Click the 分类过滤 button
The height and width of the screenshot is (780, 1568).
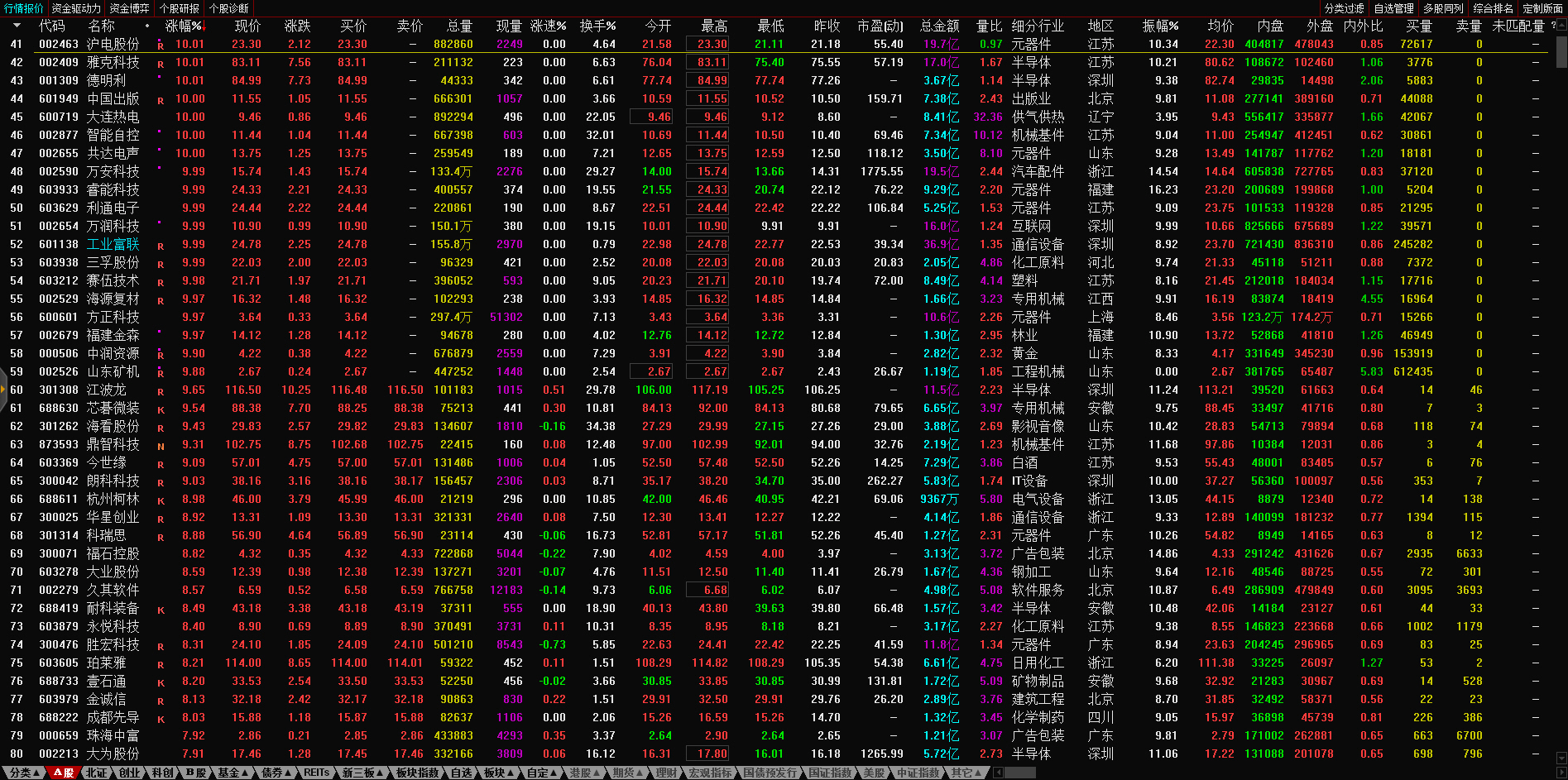click(1344, 8)
